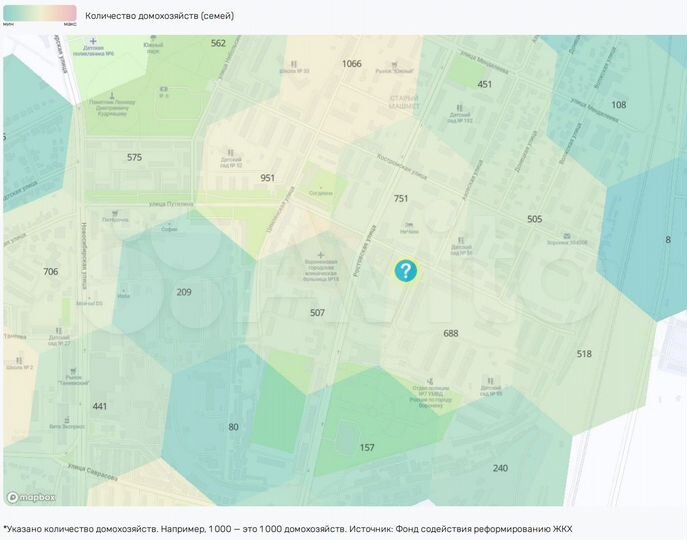Screen dimensions: 687x540
Task: Click the legend title Количество домохозяйств (семей)
Action: pyautogui.click(x=159, y=16)
